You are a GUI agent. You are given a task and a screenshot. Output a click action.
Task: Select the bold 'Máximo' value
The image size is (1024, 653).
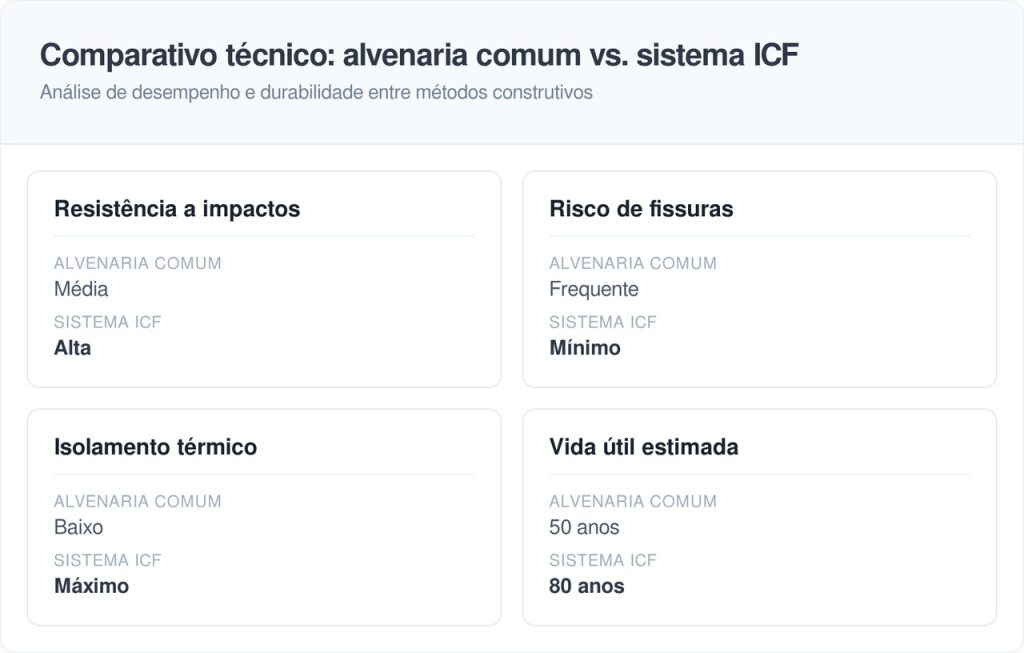pyautogui.click(x=91, y=586)
